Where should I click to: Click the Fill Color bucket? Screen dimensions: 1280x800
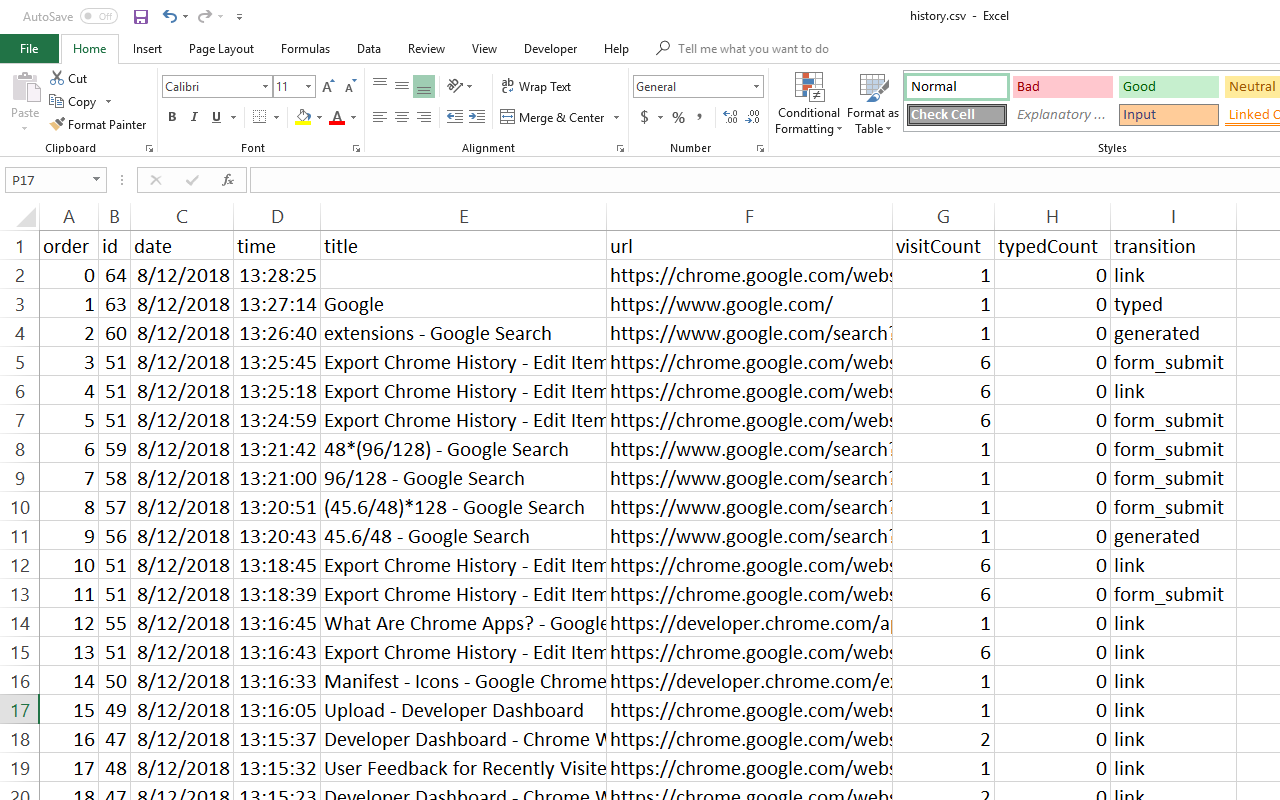(303, 118)
